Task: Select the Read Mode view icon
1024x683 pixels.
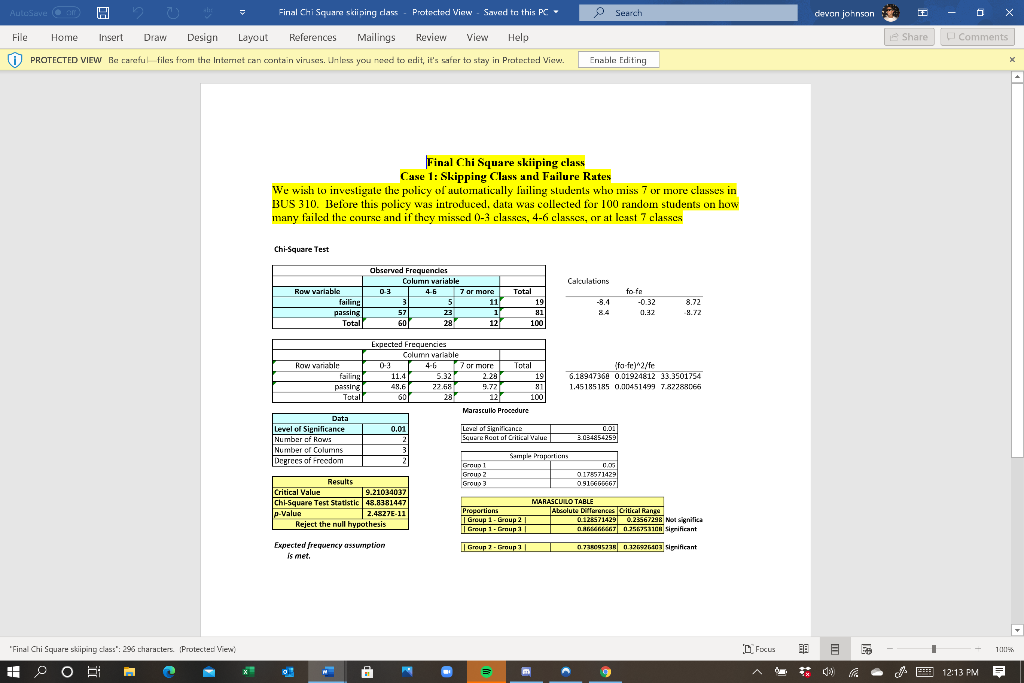Action: click(805, 648)
